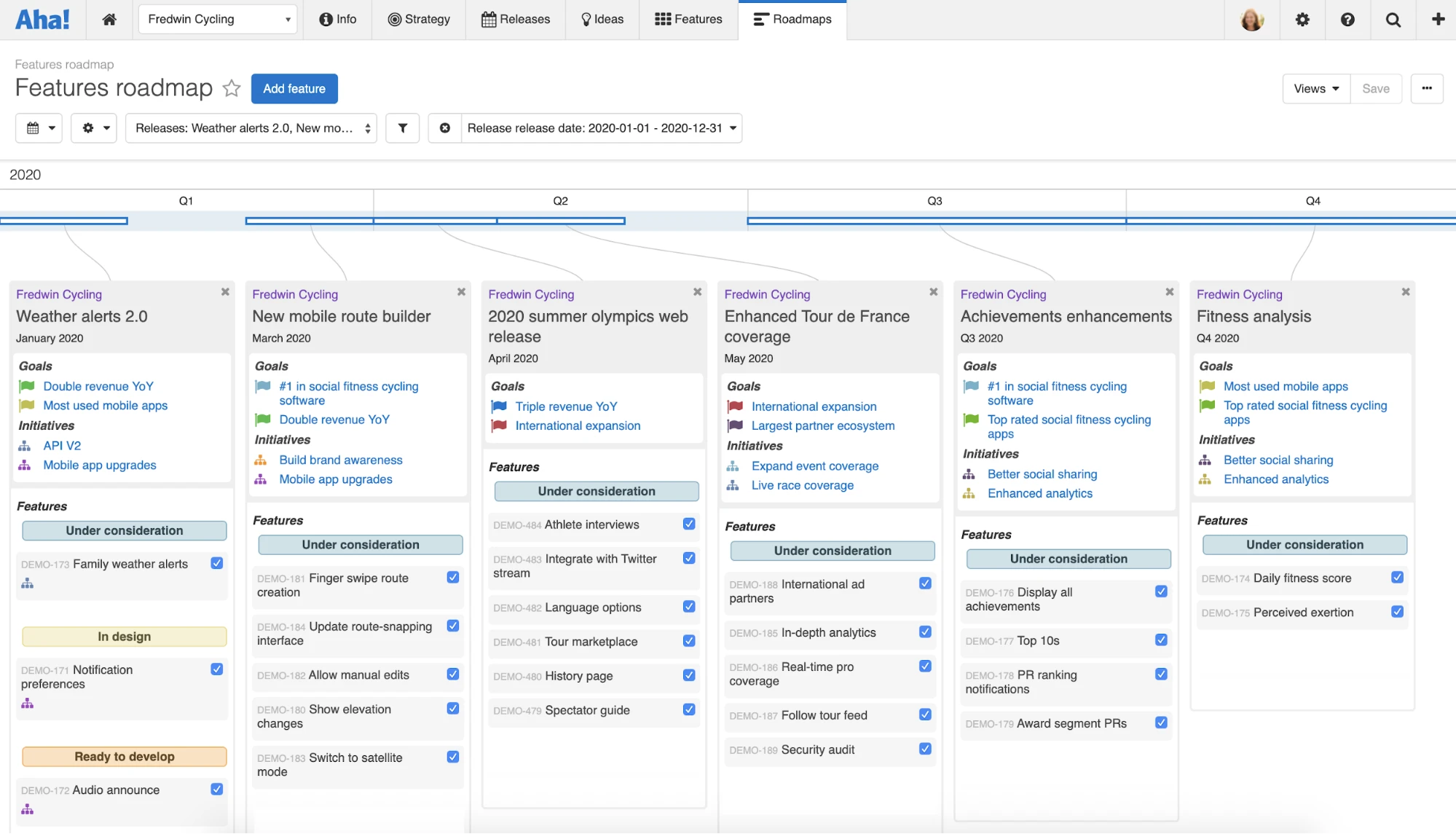Click the help question mark icon
The height and width of the screenshot is (834, 1456).
pyautogui.click(x=1347, y=20)
